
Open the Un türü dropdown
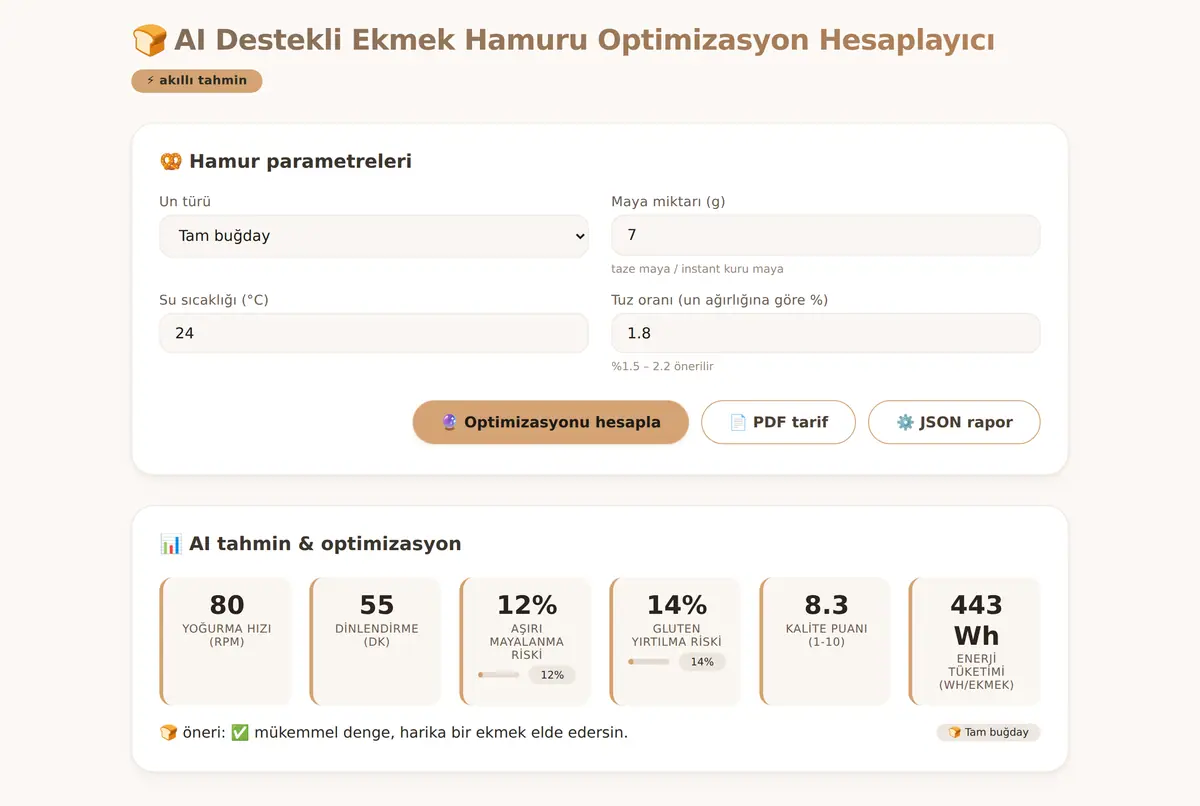click(x=374, y=236)
